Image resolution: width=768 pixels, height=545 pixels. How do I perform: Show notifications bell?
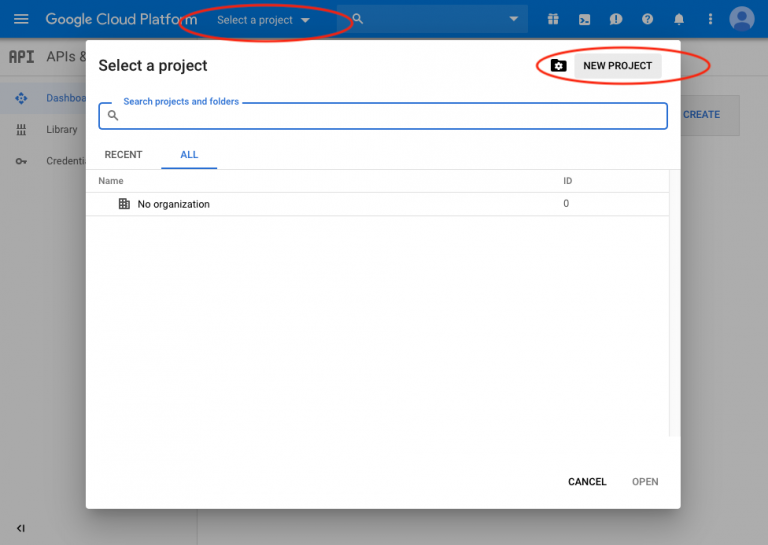coord(679,20)
